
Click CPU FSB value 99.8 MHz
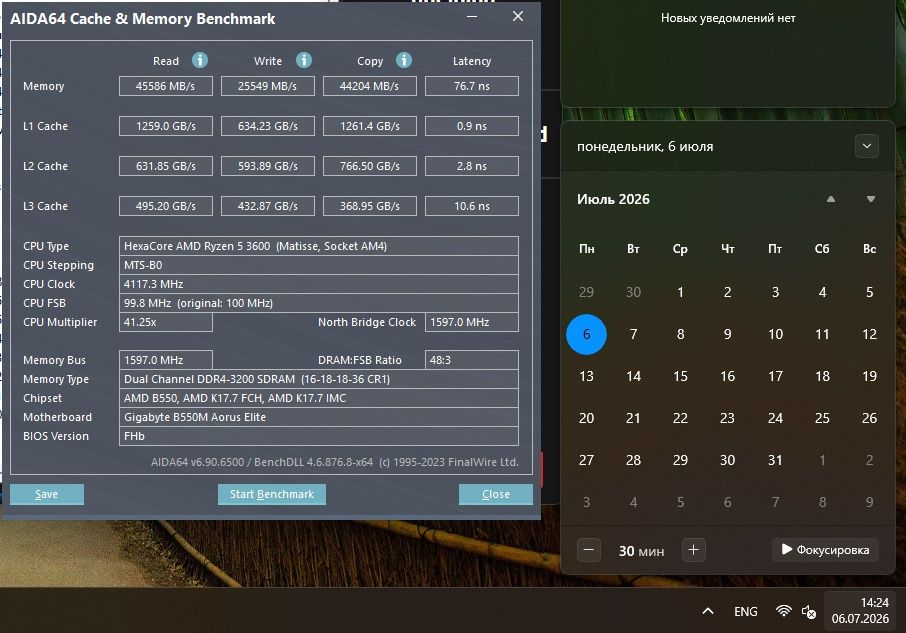point(318,303)
